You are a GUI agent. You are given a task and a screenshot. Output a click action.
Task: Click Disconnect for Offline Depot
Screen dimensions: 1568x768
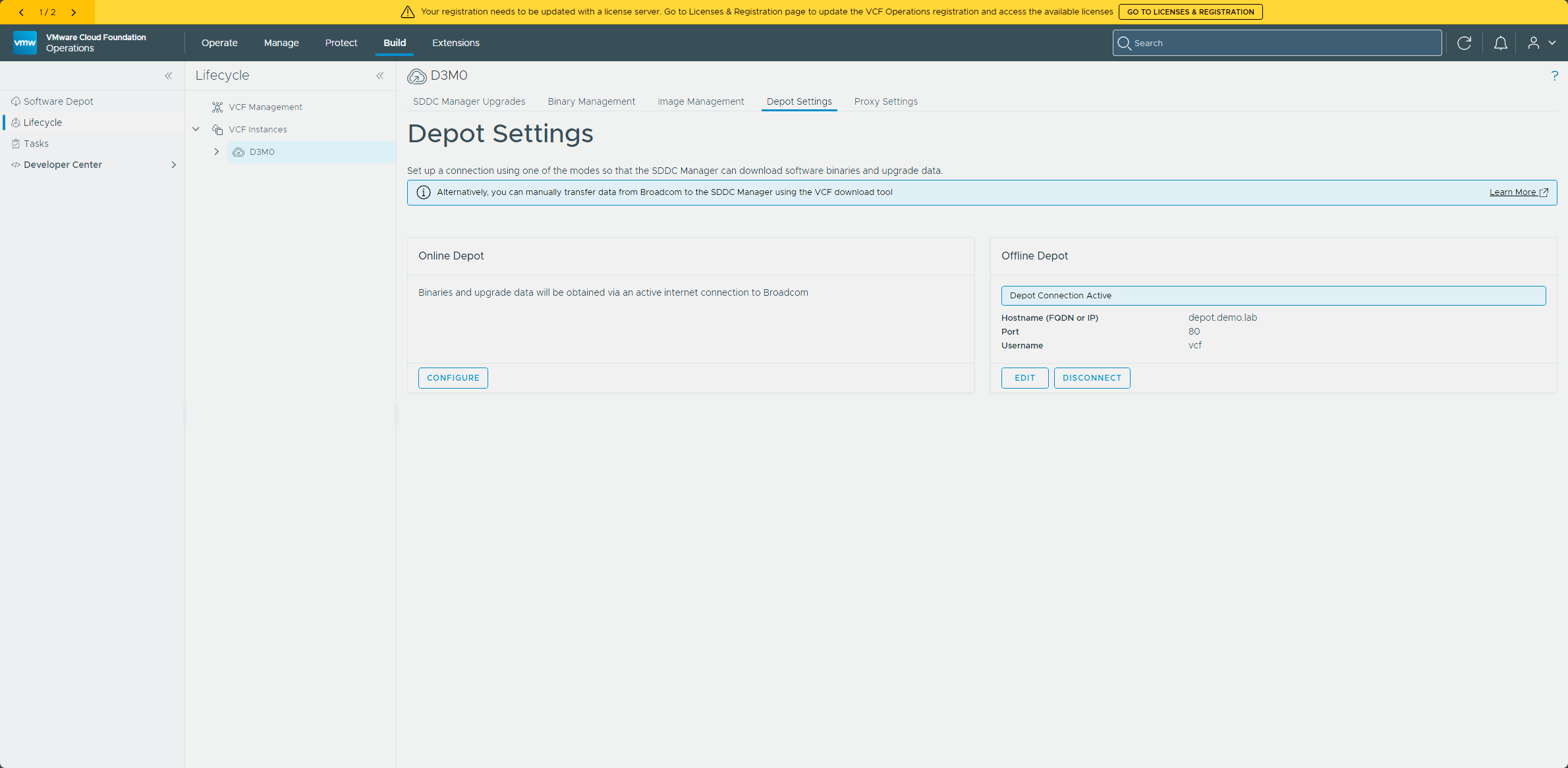(1092, 378)
